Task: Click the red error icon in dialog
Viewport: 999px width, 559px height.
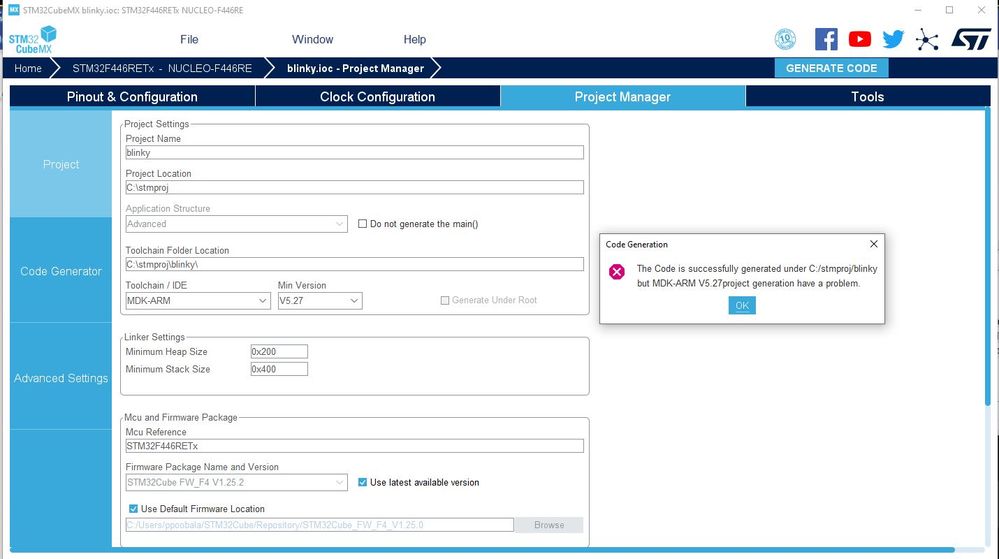Action: 617,272
